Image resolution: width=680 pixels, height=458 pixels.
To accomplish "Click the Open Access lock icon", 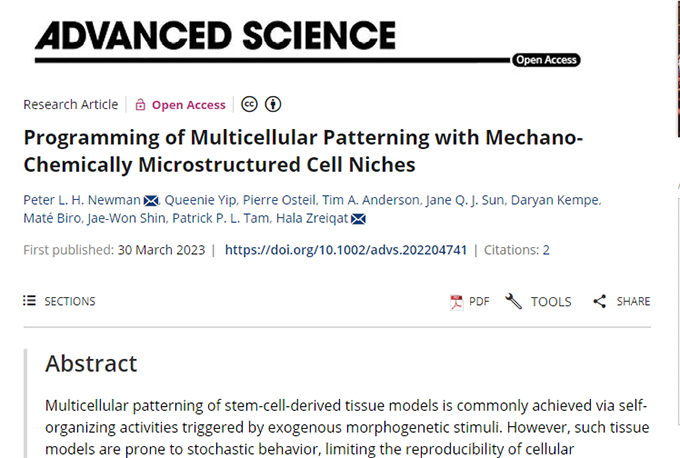I will pos(141,105).
